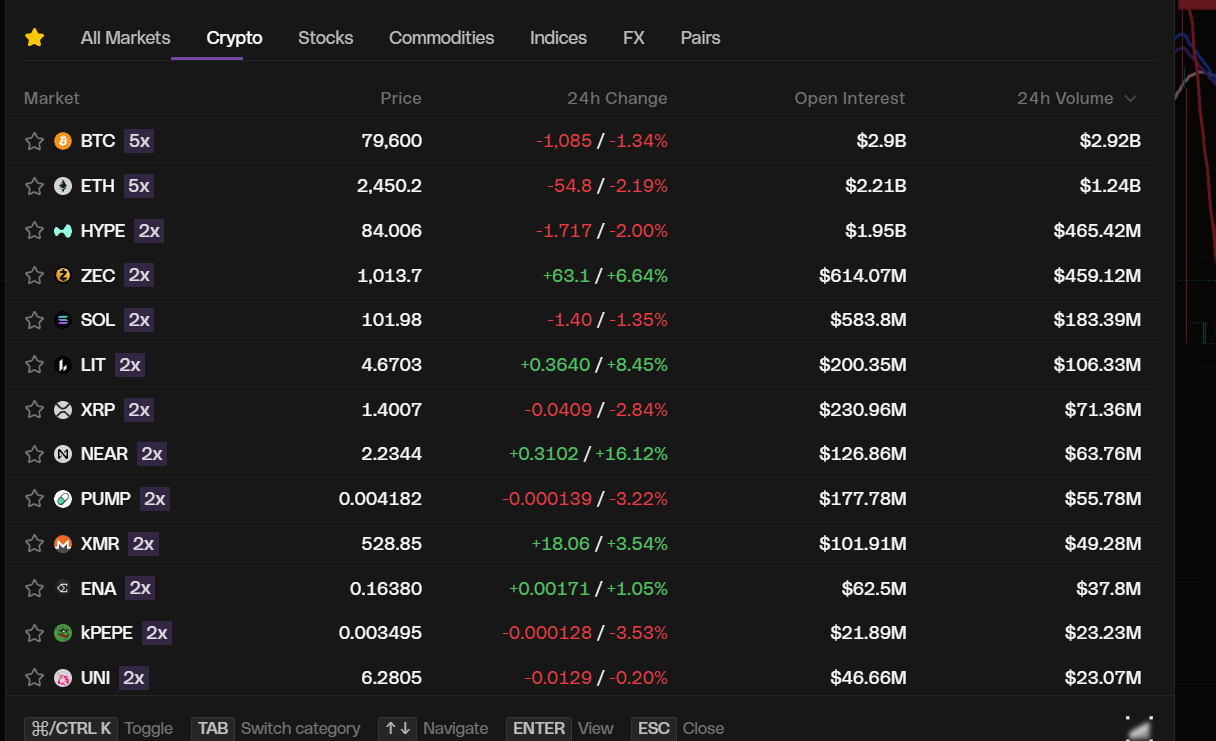The image size is (1216, 741).
Task: Star the PUMP market
Action: [x=34, y=499]
